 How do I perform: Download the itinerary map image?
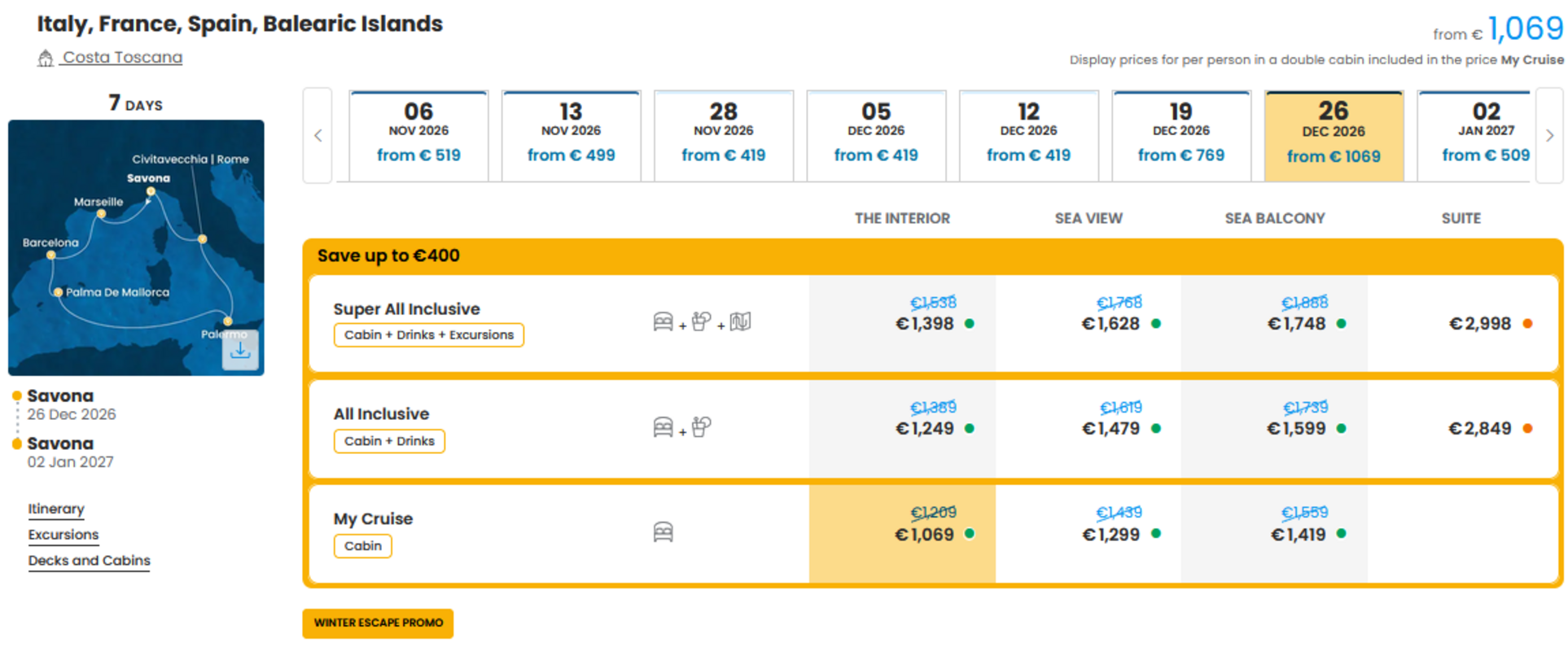(240, 350)
